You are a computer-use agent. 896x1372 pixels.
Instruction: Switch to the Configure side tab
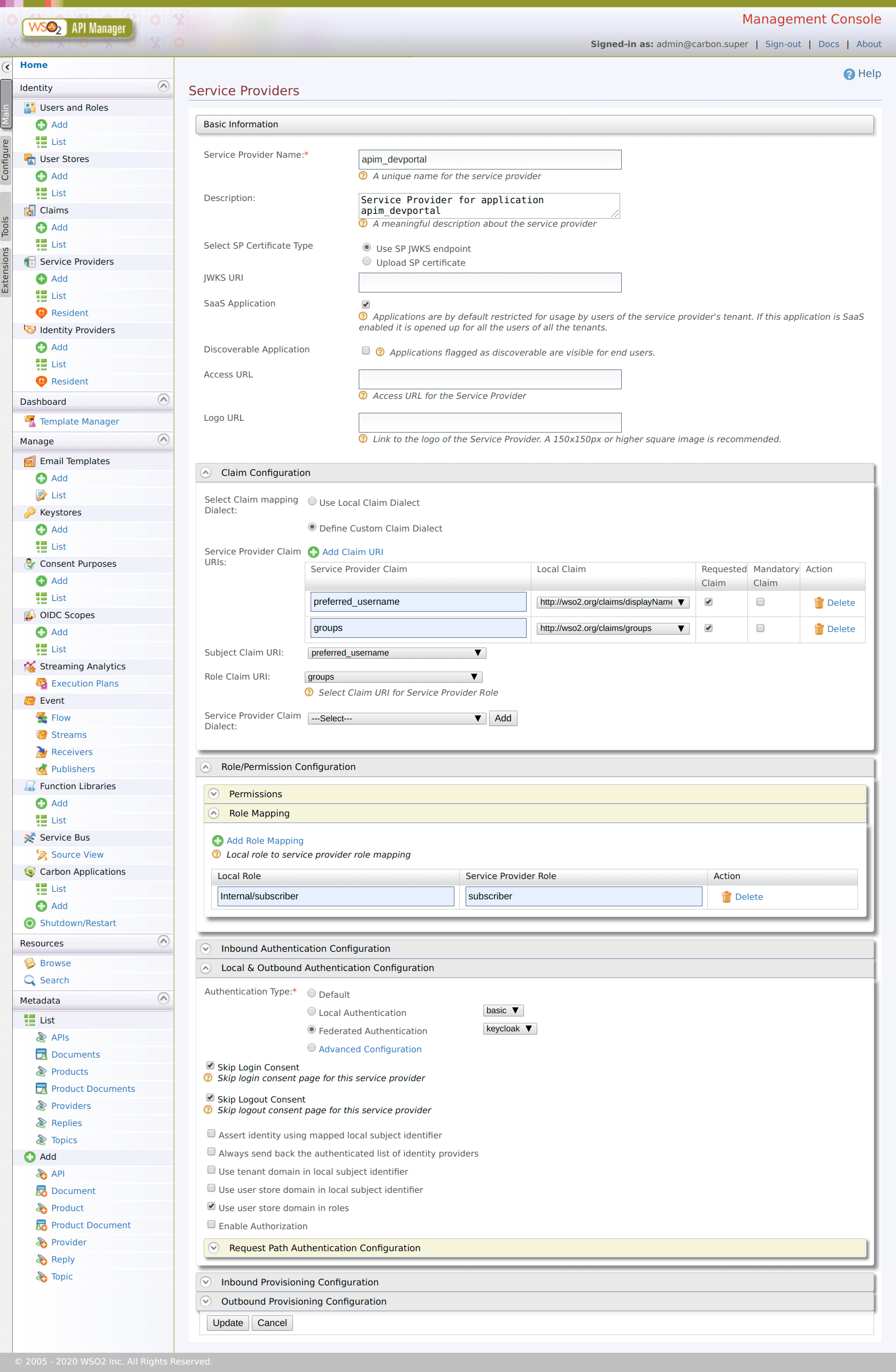(x=6, y=160)
